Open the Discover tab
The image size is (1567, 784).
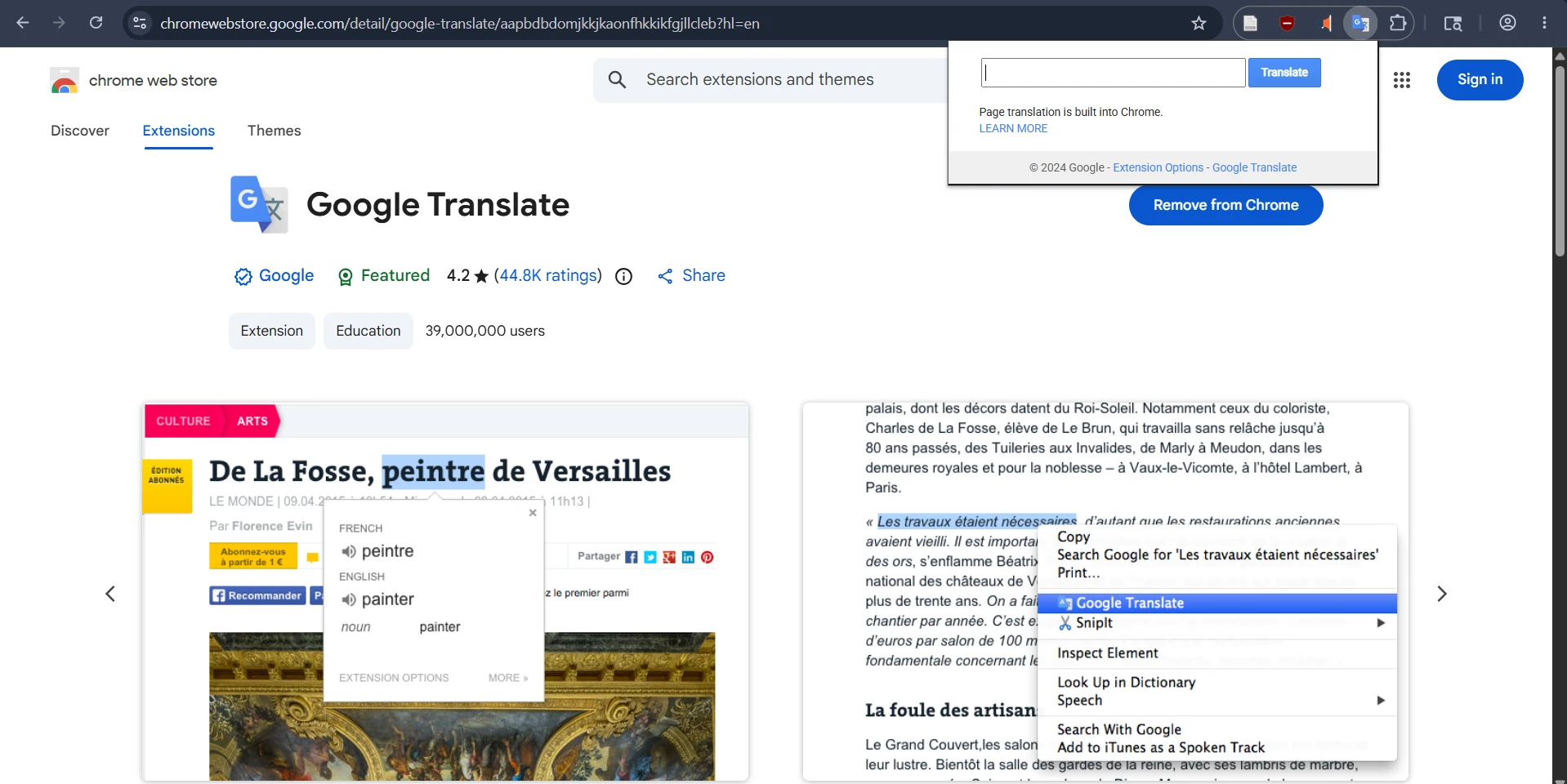pos(80,131)
